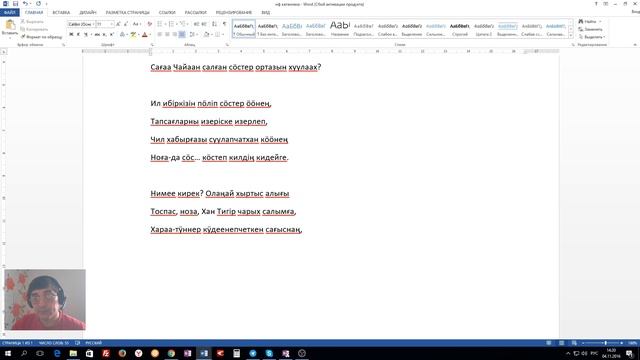Toggle Strikethrough formatting (abc)

(97, 35)
